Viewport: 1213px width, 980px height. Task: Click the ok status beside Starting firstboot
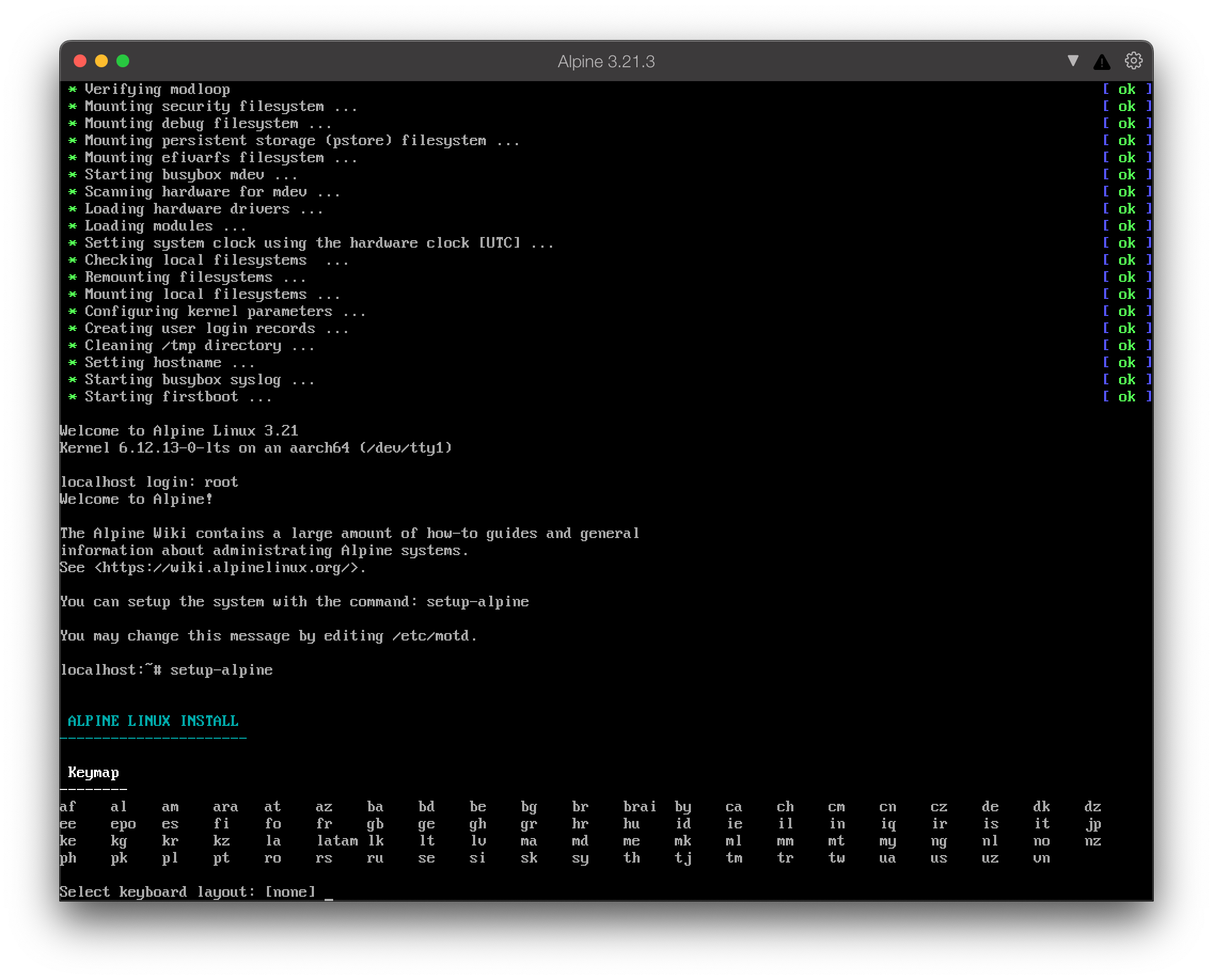(x=1126, y=397)
